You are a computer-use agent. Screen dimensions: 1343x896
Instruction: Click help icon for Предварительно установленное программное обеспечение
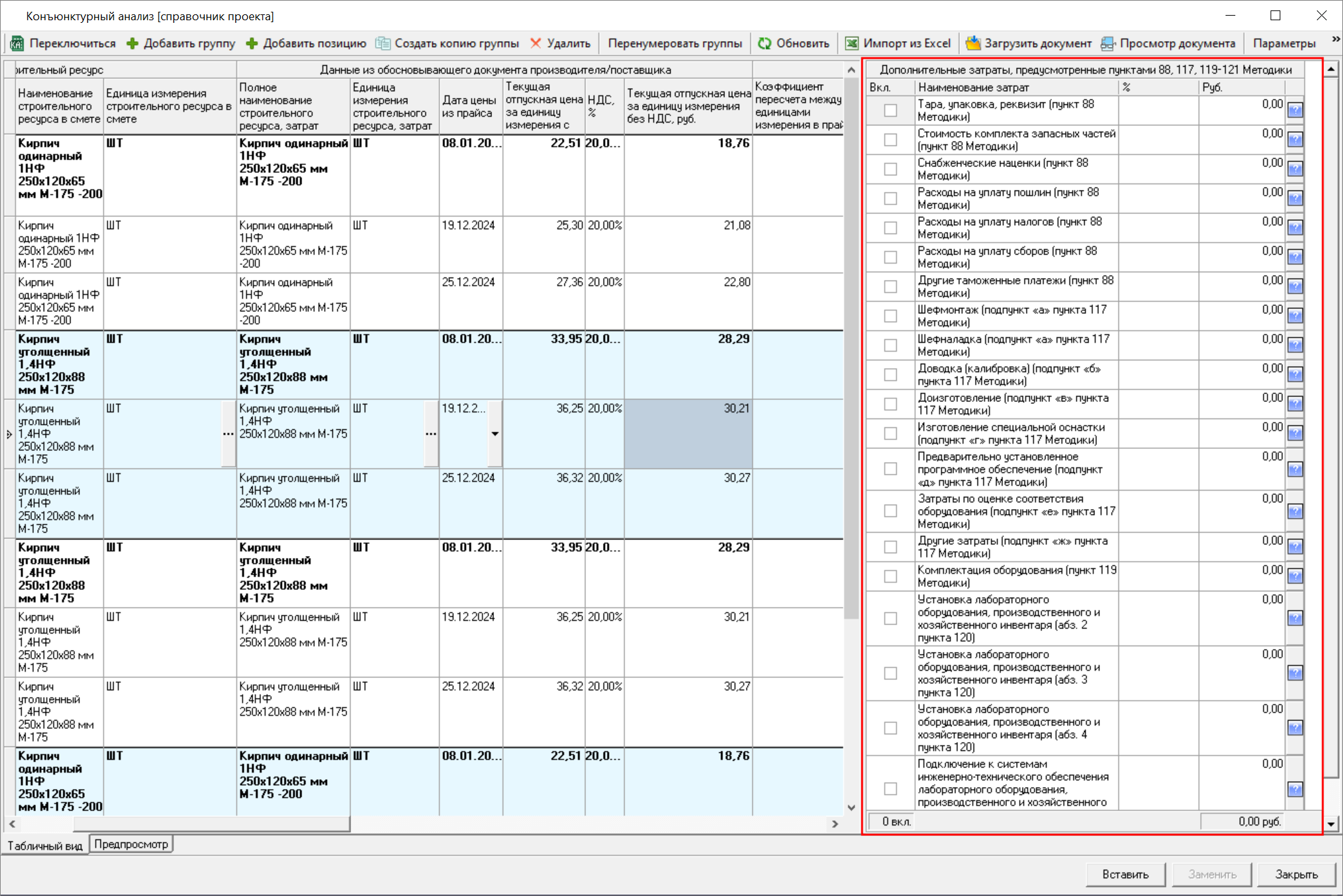[x=1295, y=469]
